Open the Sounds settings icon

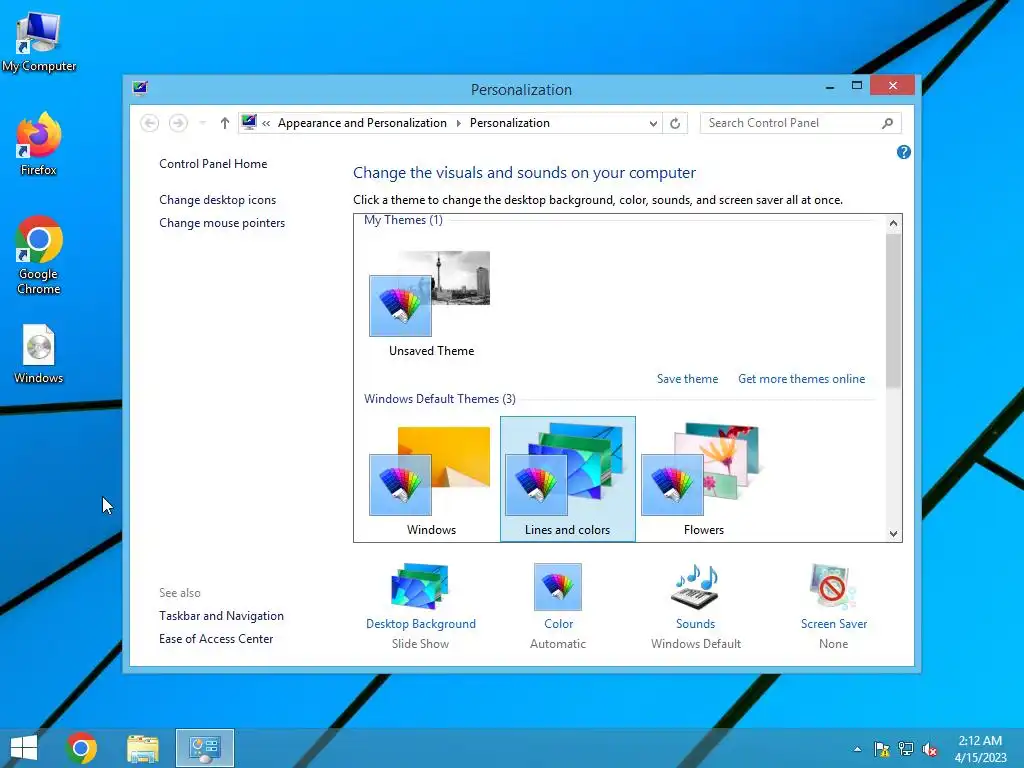[x=696, y=586]
